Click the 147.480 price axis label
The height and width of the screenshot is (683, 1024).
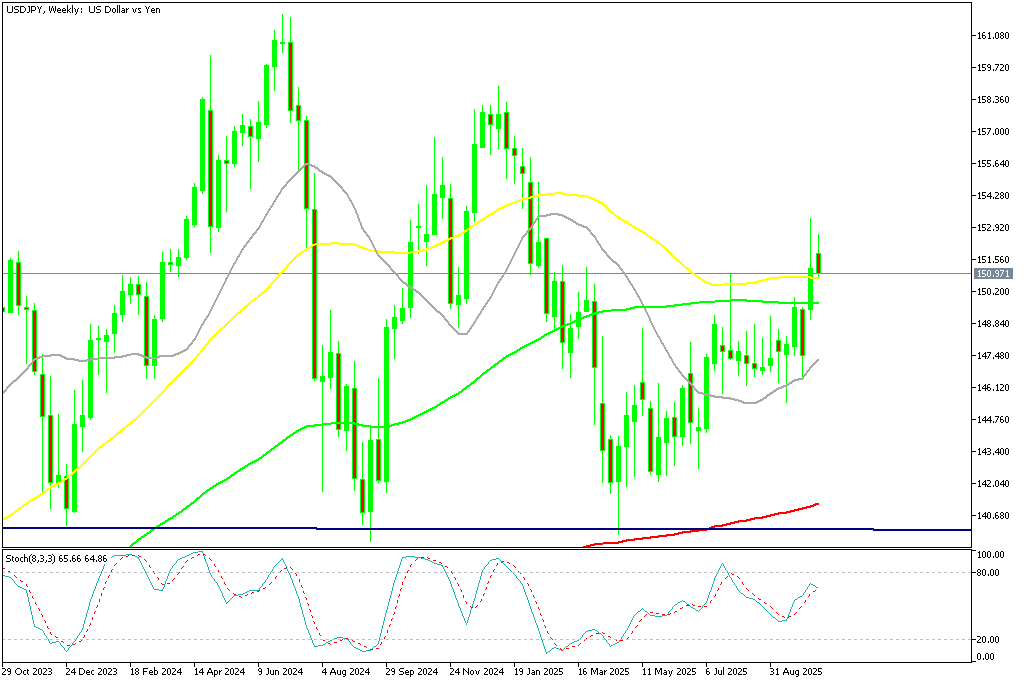point(995,356)
